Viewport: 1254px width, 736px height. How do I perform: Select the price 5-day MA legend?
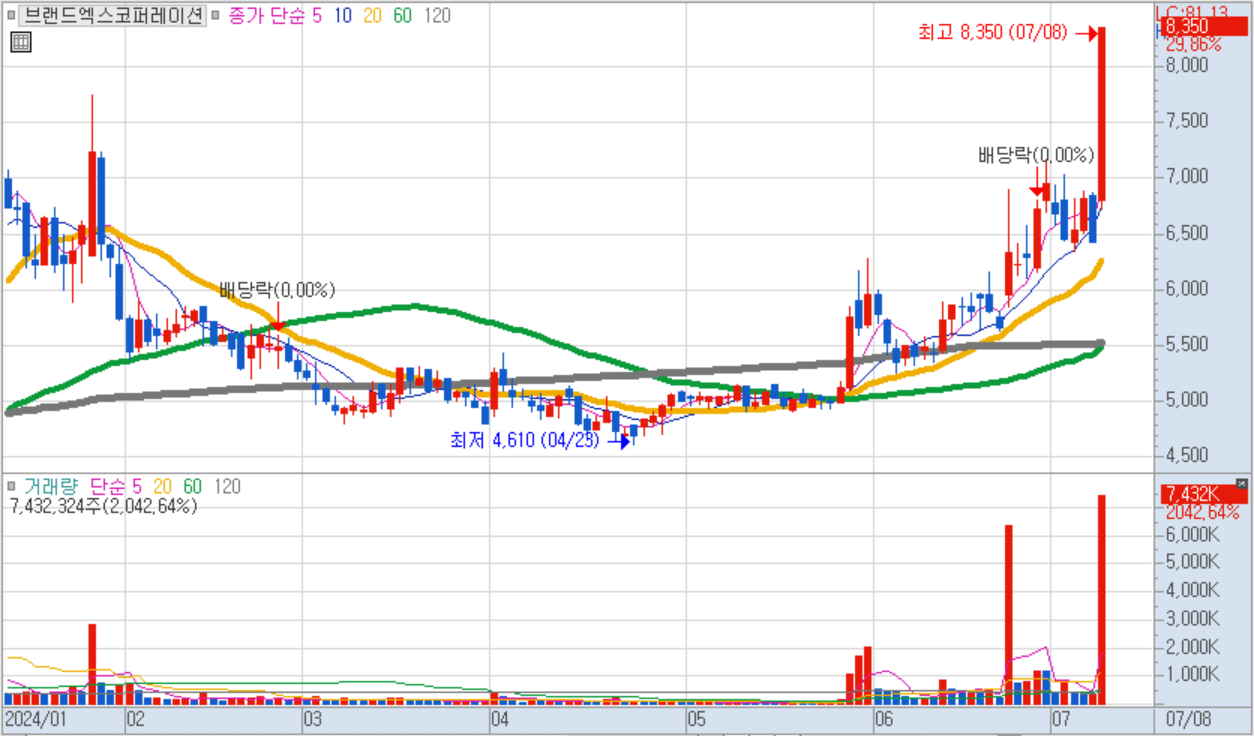click(316, 16)
